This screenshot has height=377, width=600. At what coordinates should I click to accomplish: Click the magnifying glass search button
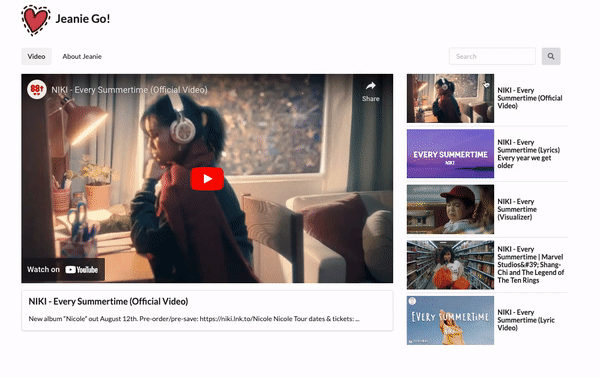pos(551,56)
